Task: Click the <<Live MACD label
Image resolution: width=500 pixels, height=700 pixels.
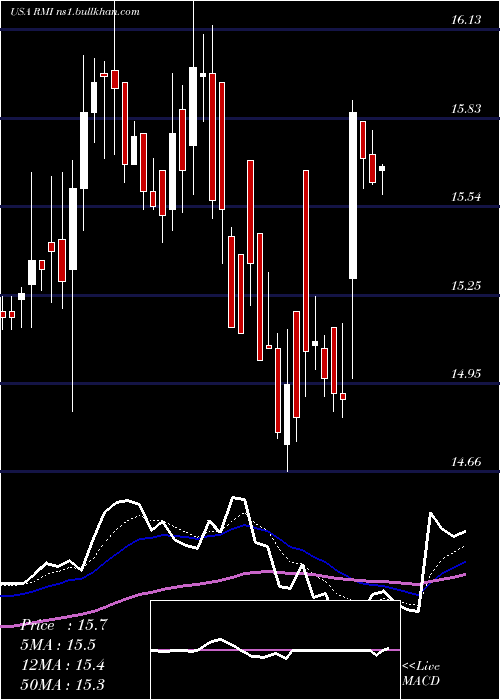Action: [x=421, y=673]
